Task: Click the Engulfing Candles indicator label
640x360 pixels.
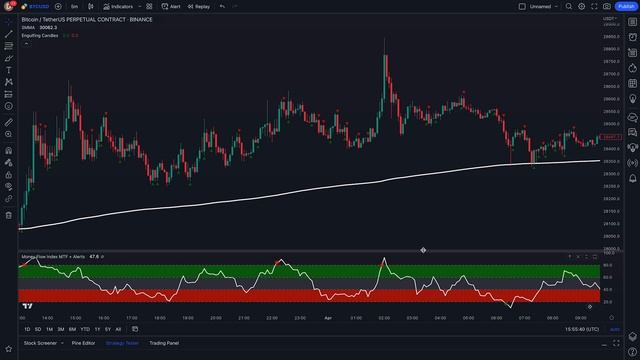Action: point(40,36)
